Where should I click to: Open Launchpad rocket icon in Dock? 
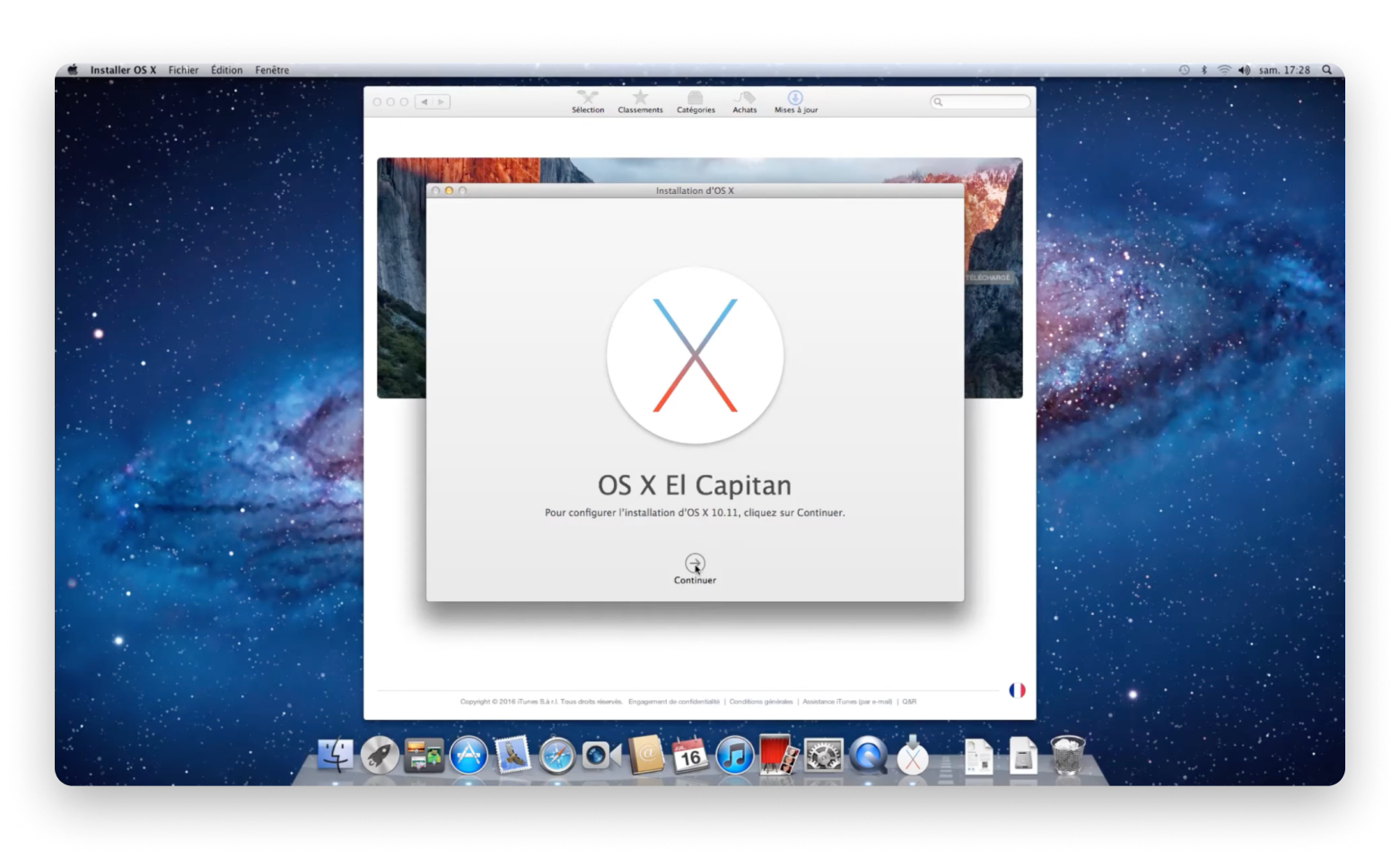pyautogui.click(x=380, y=755)
